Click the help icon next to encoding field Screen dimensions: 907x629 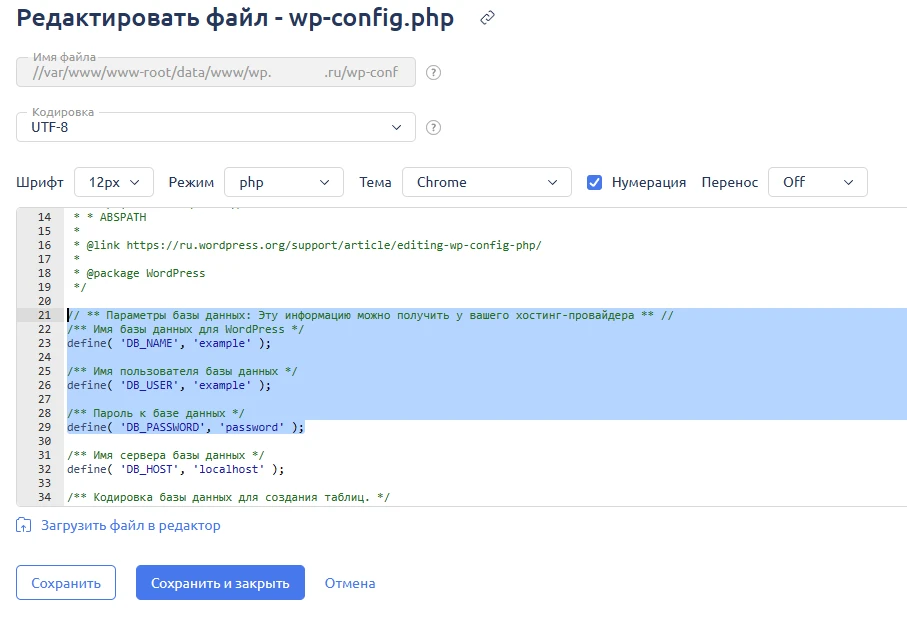(x=434, y=127)
